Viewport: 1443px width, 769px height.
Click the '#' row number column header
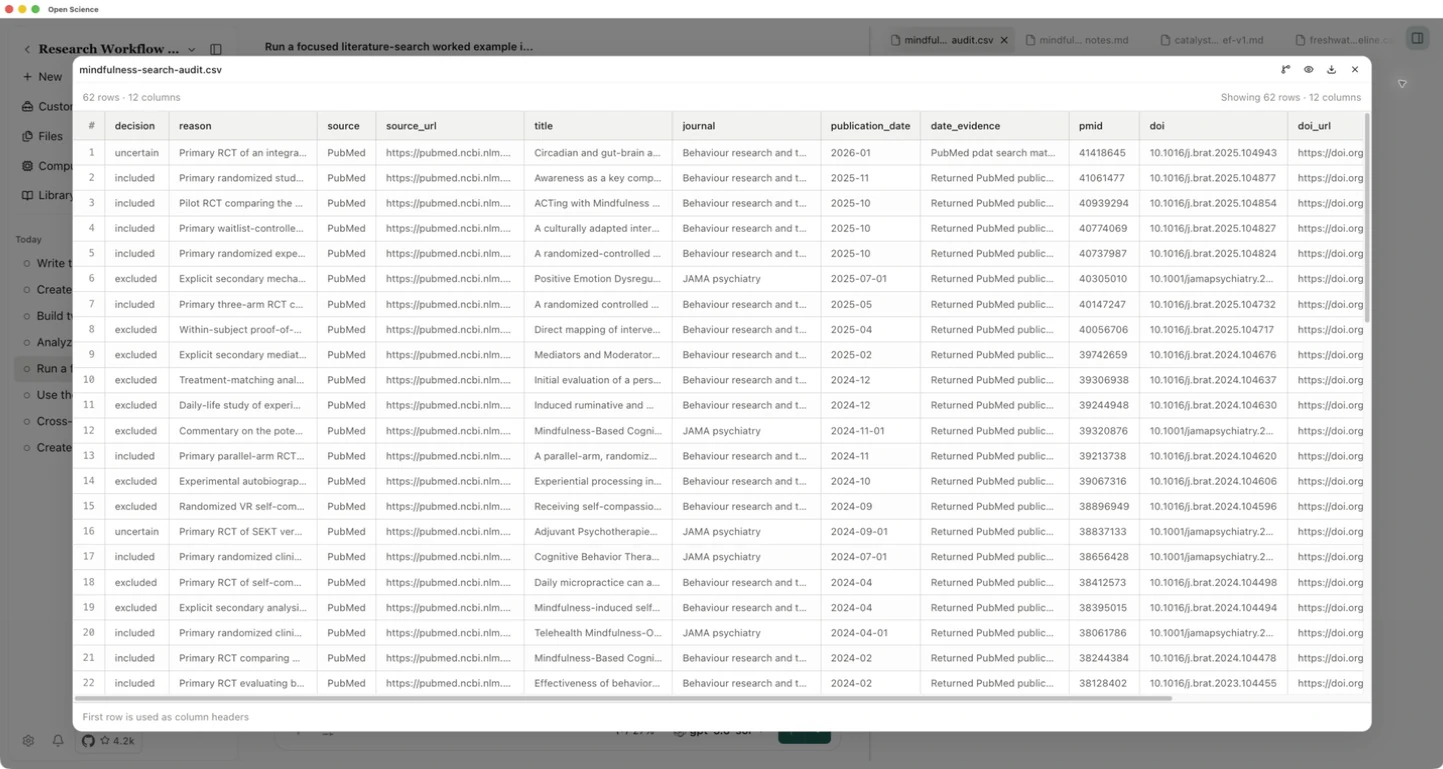click(91, 126)
